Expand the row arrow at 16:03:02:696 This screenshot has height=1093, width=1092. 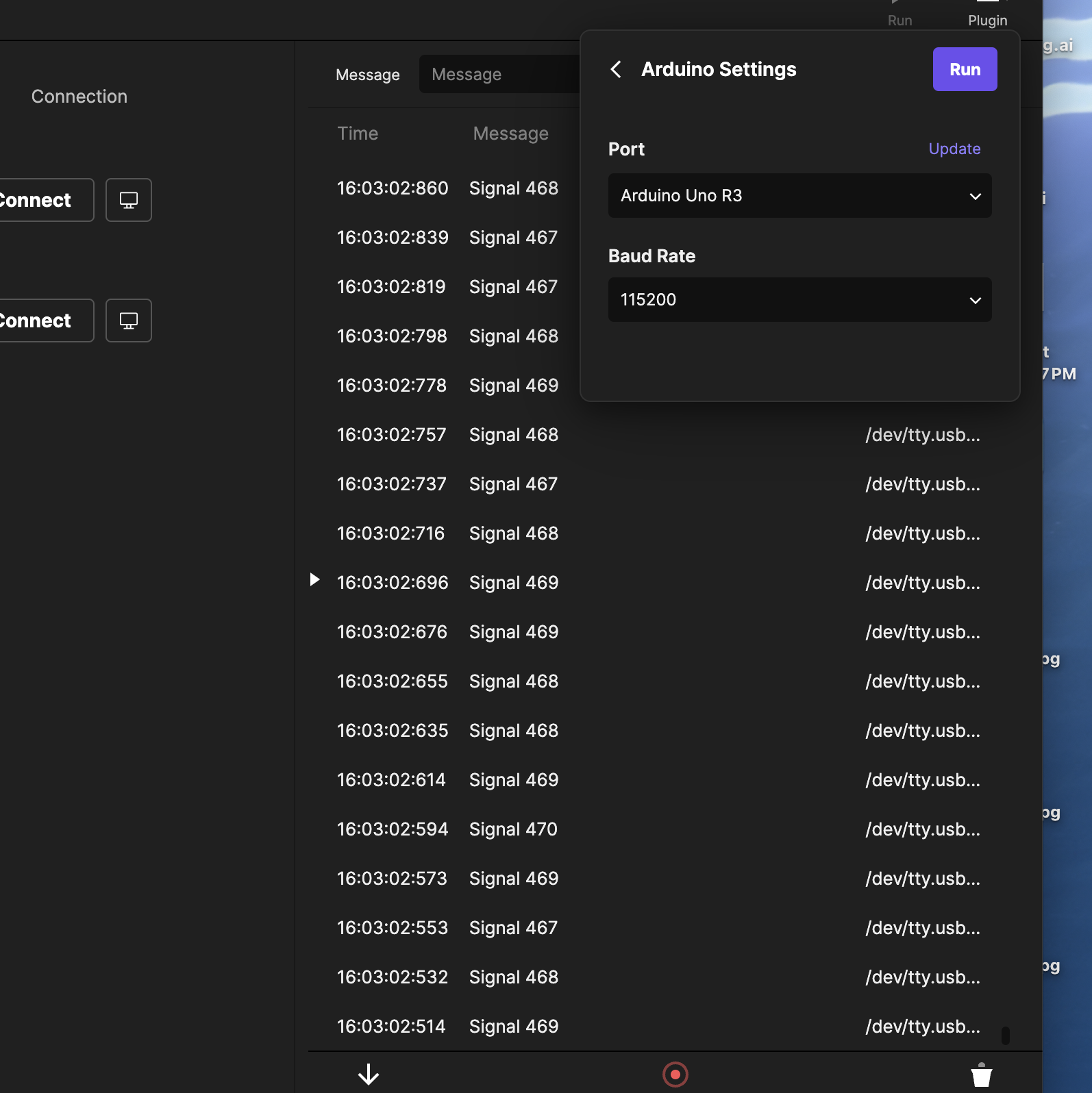point(314,580)
